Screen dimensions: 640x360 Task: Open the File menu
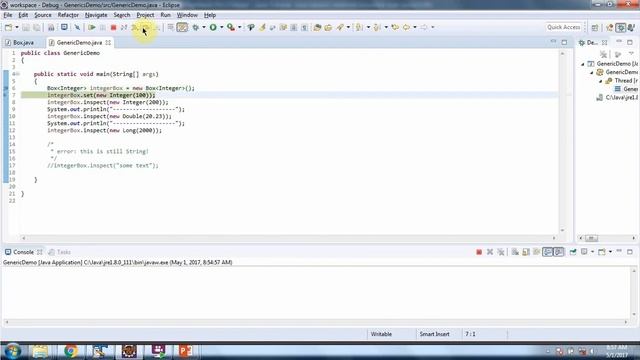coord(8,15)
